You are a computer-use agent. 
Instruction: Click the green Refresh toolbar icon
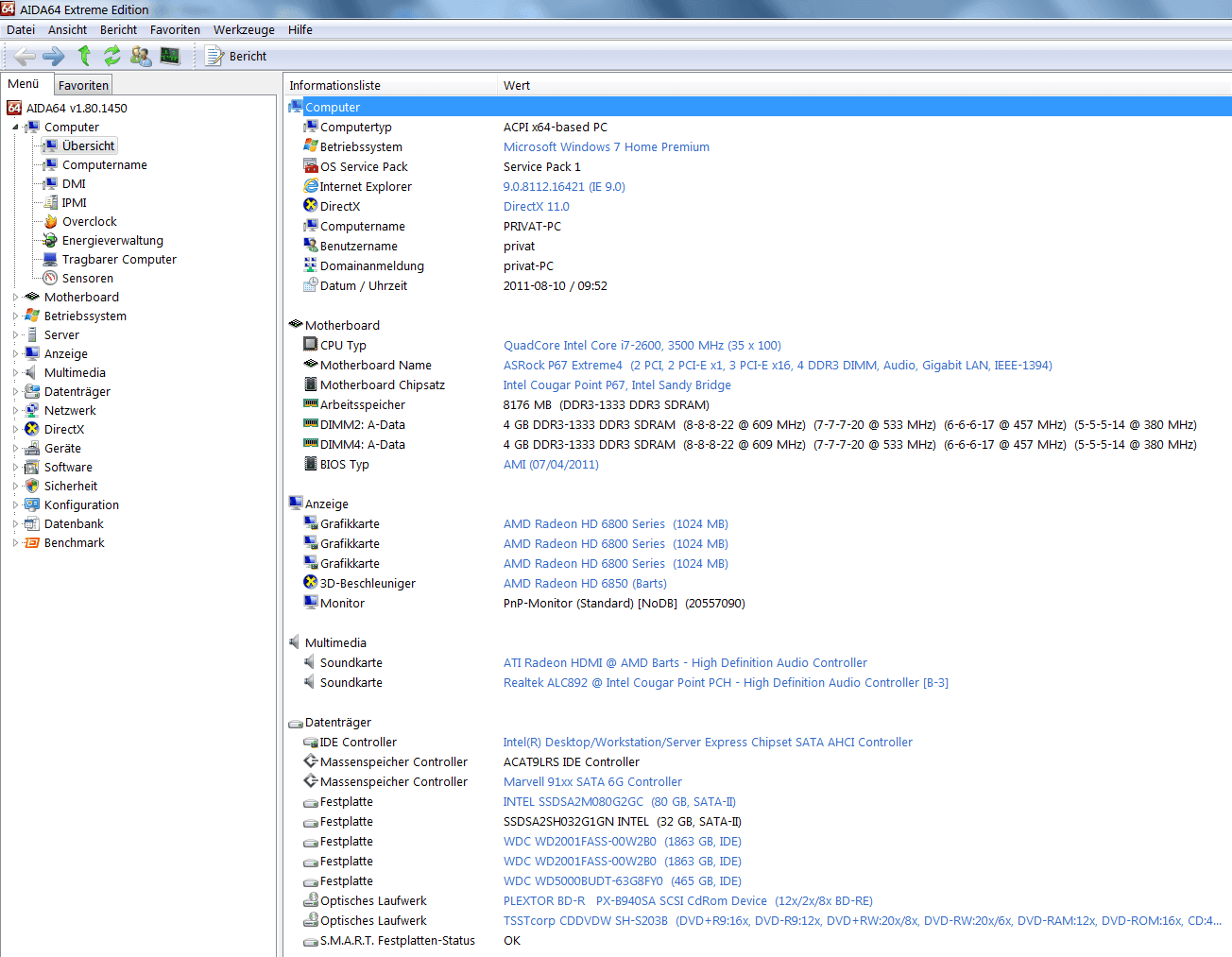click(x=112, y=57)
